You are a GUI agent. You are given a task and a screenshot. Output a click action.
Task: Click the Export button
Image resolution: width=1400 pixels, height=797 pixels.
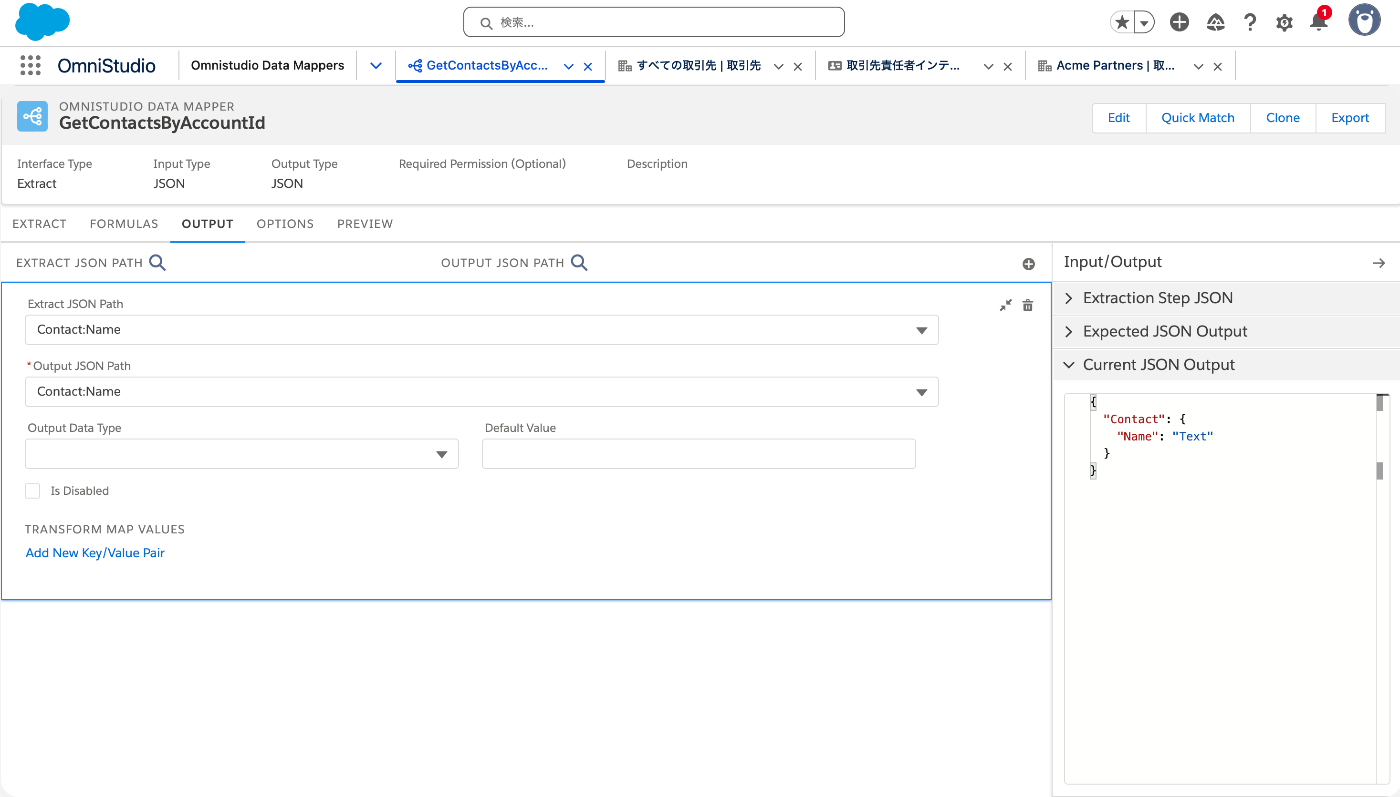point(1350,118)
